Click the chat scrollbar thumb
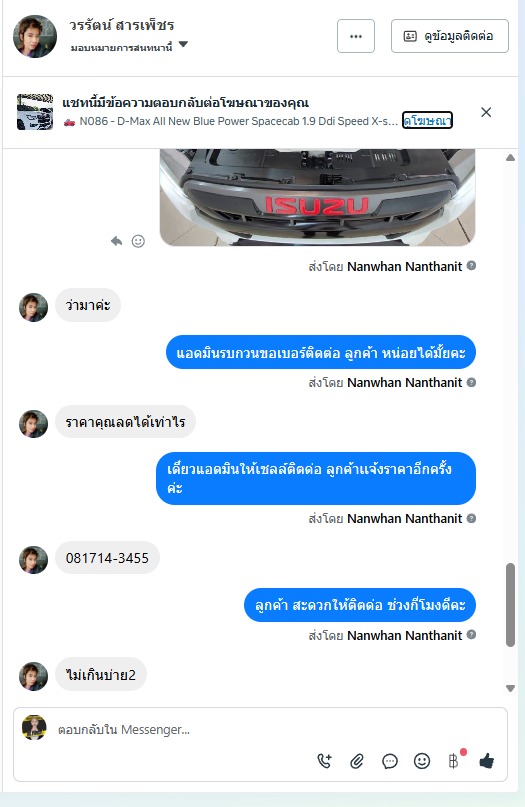The width and height of the screenshot is (525, 807). (x=510, y=604)
